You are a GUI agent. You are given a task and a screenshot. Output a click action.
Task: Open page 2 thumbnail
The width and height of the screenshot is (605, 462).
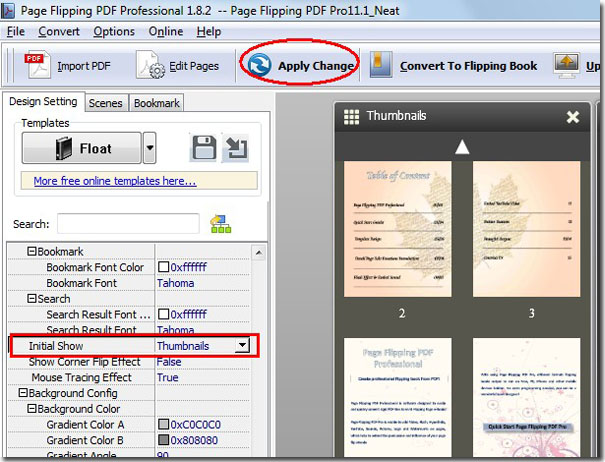(397, 229)
